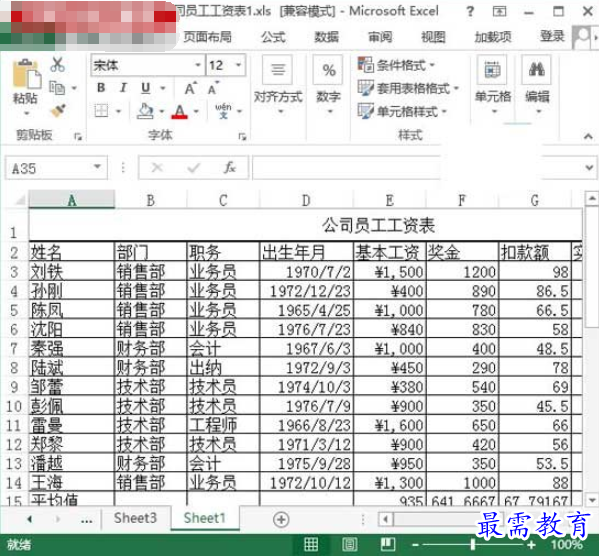Open the number (数字) percent group

click(328, 86)
